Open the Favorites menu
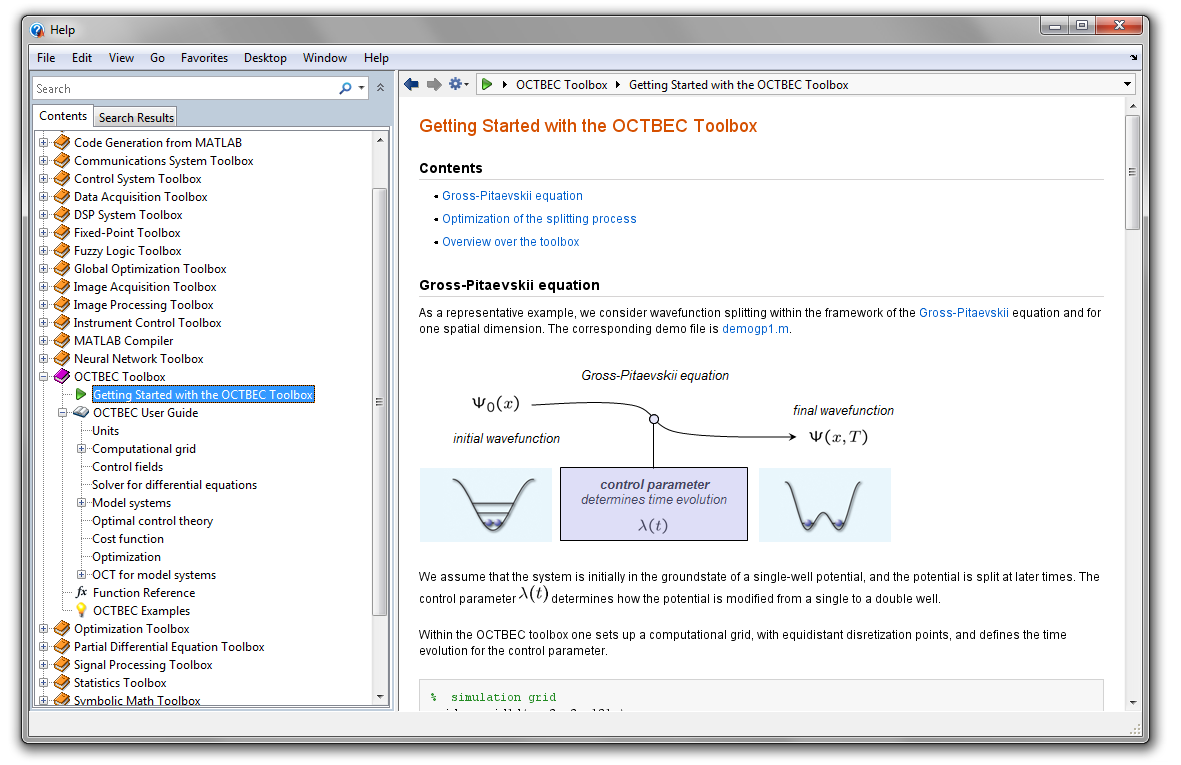 204,58
